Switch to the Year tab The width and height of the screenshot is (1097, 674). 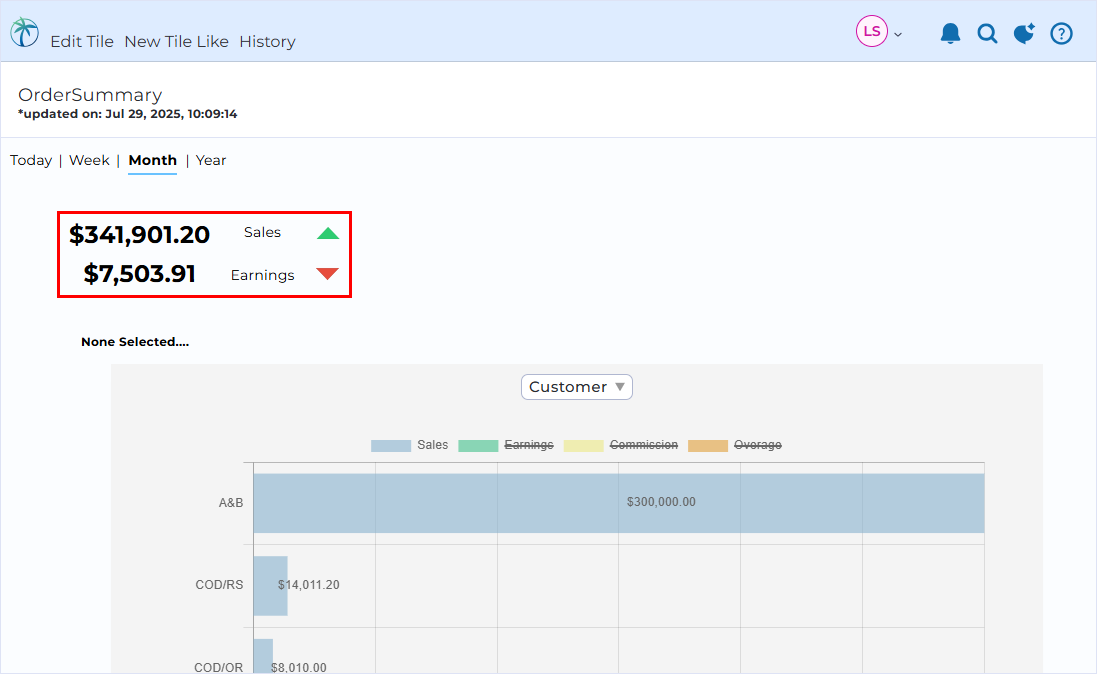[x=211, y=160]
